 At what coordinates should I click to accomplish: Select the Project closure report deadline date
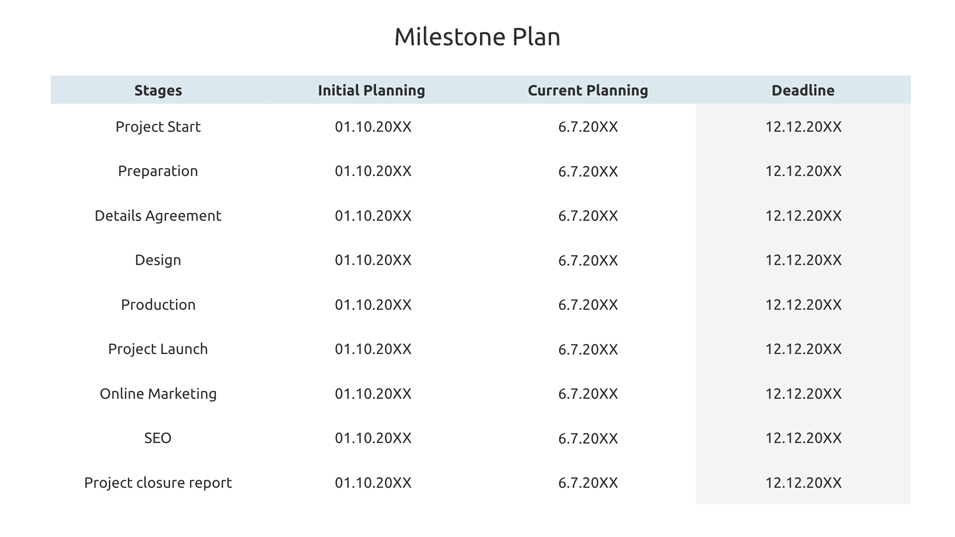[x=803, y=483]
